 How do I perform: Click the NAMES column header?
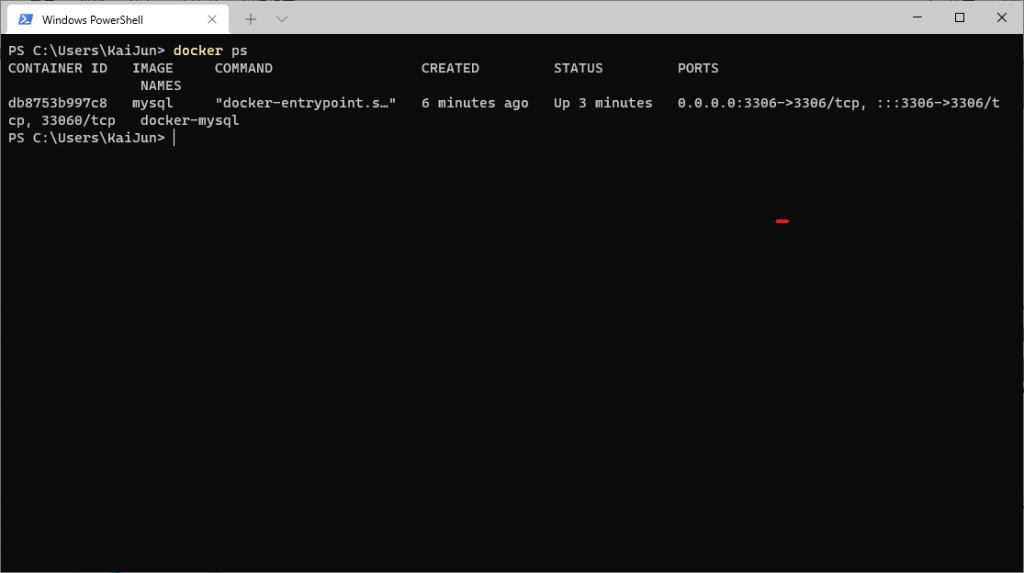(x=161, y=86)
